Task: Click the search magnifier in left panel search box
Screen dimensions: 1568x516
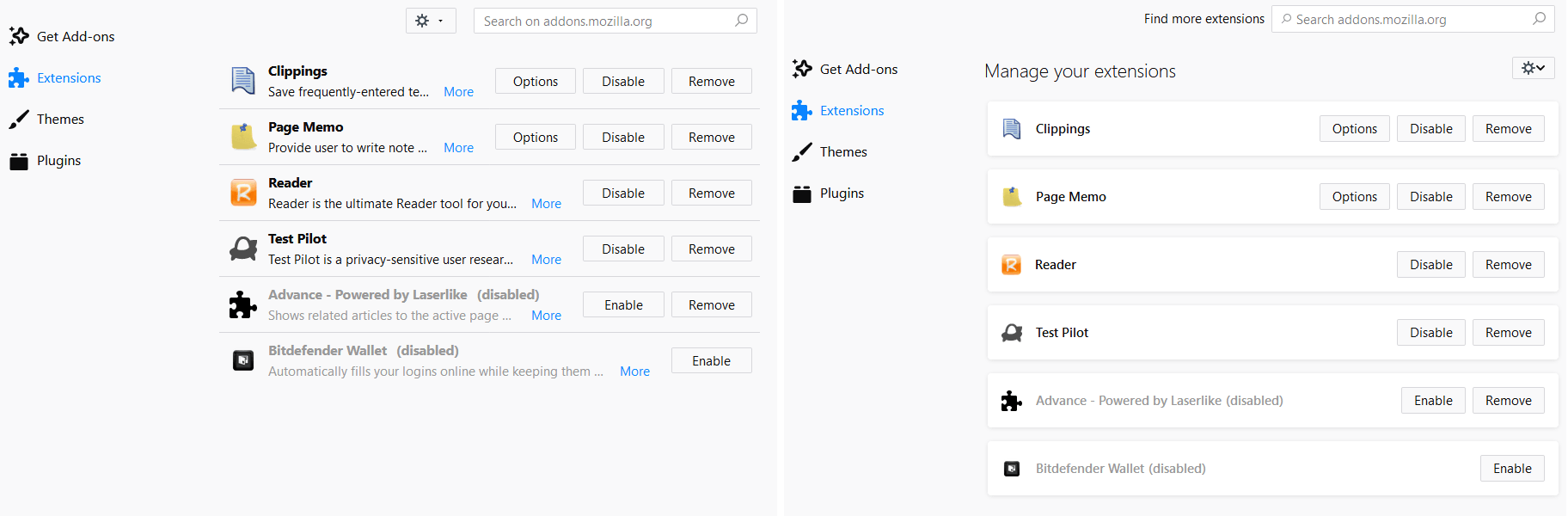Action: (x=742, y=21)
